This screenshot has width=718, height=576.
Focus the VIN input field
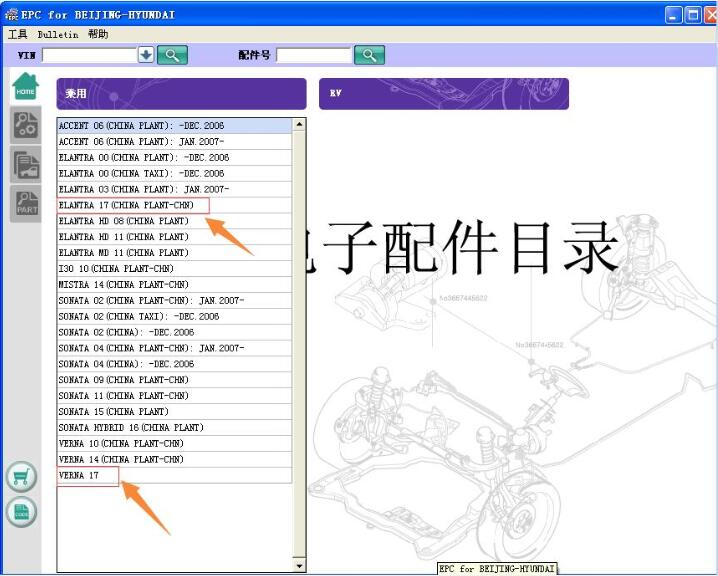coord(89,55)
